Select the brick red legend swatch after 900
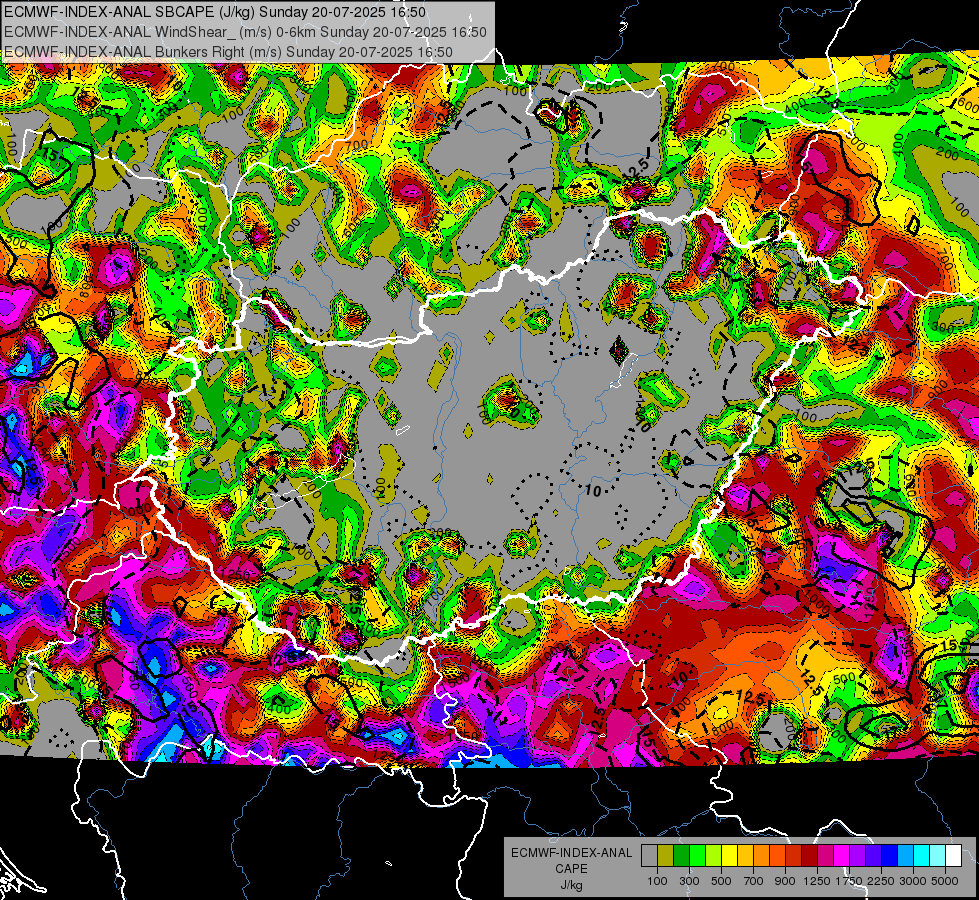Screen dimensions: 979x900 794,856
